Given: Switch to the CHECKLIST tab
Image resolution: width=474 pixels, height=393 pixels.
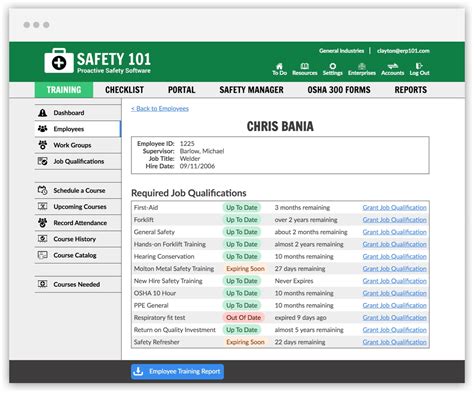Looking at the screenshot, I should tap(124, 90).
